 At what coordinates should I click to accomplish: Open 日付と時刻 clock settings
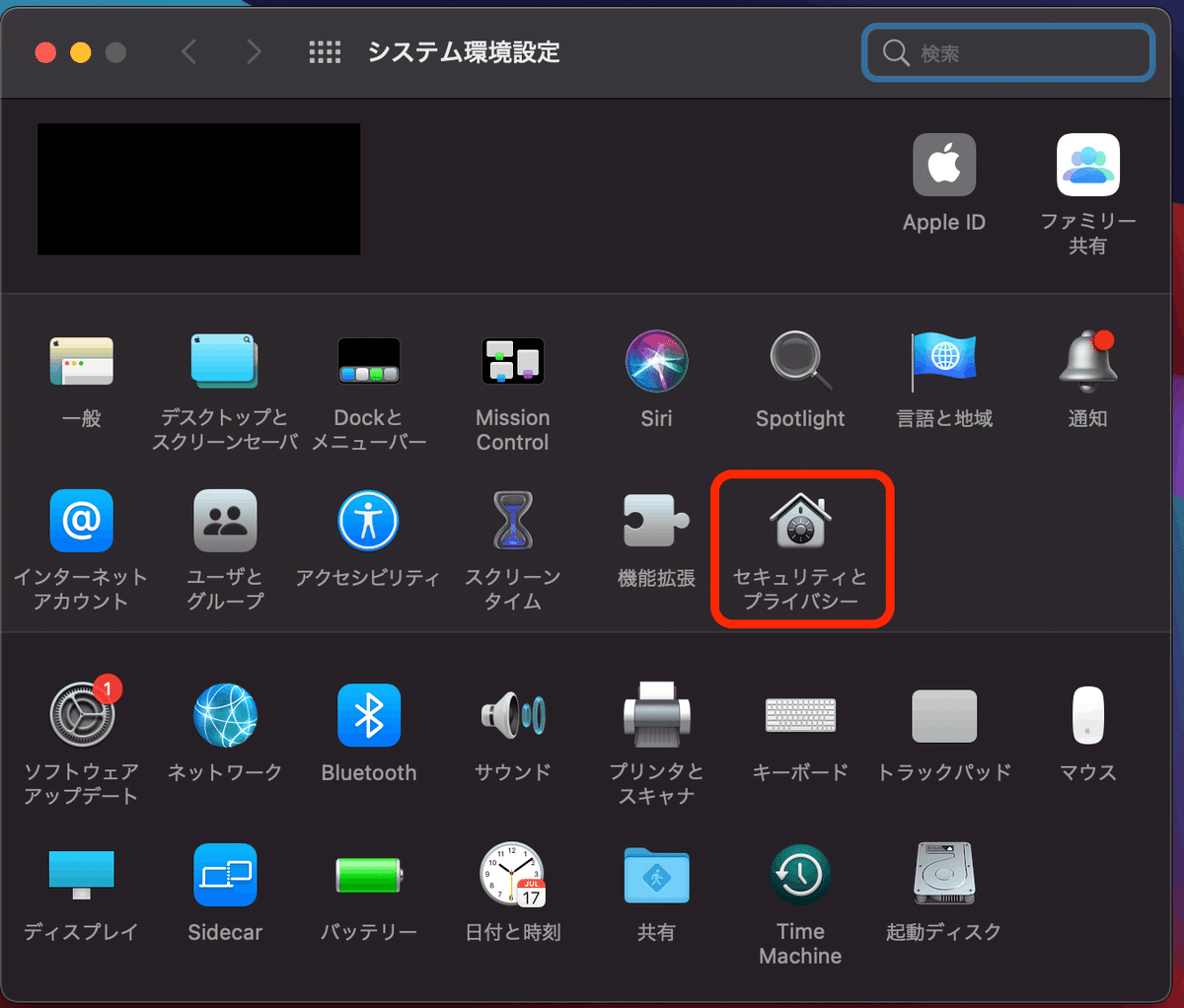512,875
